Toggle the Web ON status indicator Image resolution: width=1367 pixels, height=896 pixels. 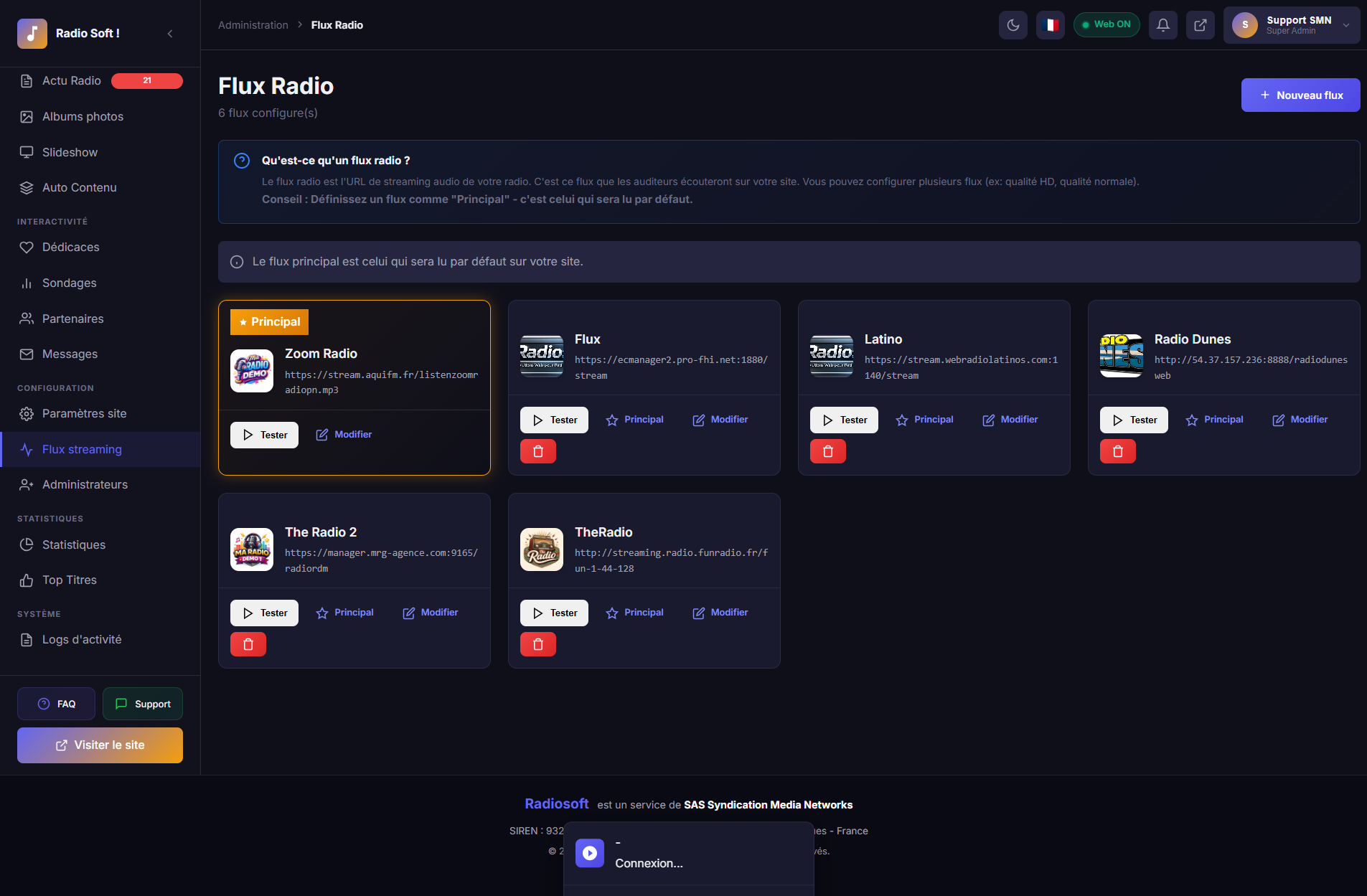point(1106,24)
